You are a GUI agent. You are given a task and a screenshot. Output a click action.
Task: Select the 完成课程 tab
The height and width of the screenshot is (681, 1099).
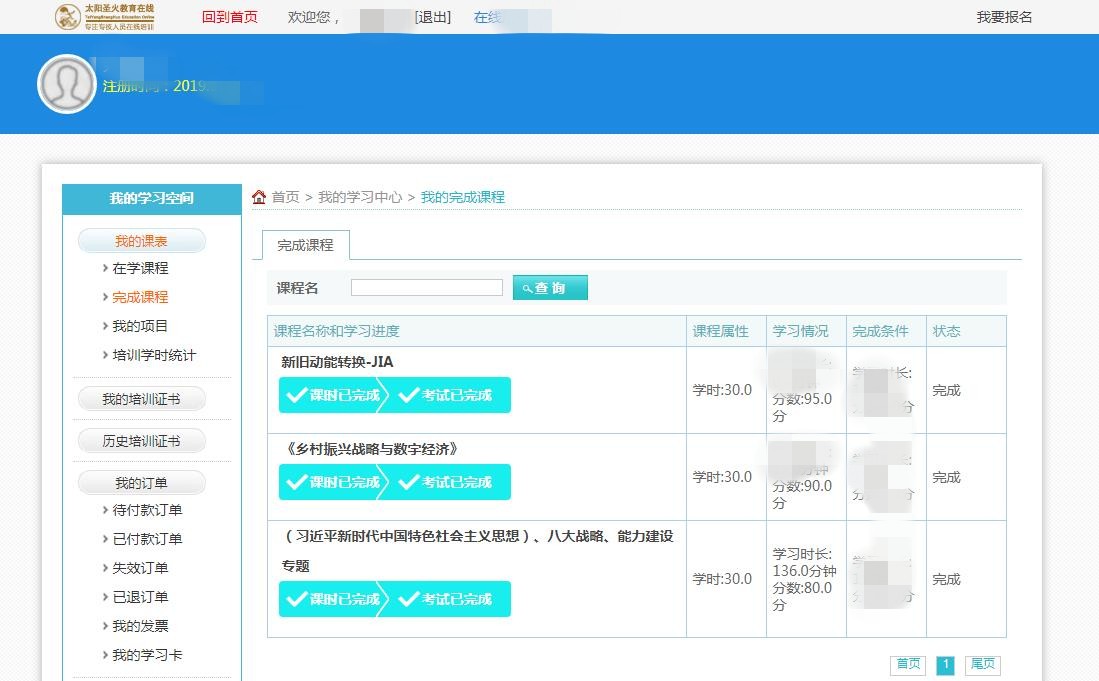click(305, 245)
